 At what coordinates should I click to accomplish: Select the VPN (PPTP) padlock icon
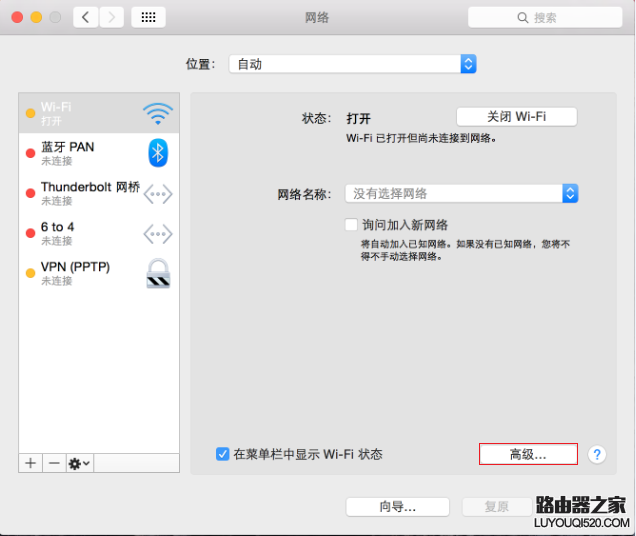(x=158, y=273)
